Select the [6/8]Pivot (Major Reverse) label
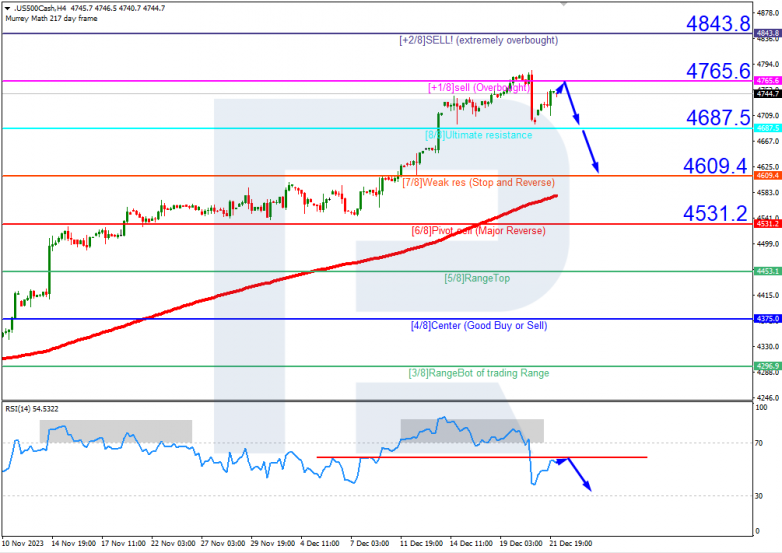The image size is (782, 553). tap(478, 231)
